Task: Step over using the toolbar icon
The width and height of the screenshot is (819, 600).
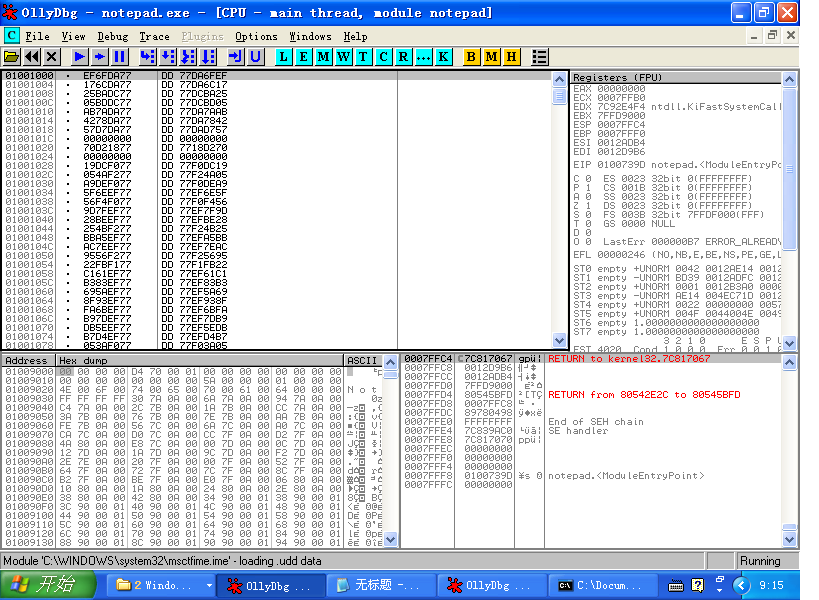Action: [168, 56]
